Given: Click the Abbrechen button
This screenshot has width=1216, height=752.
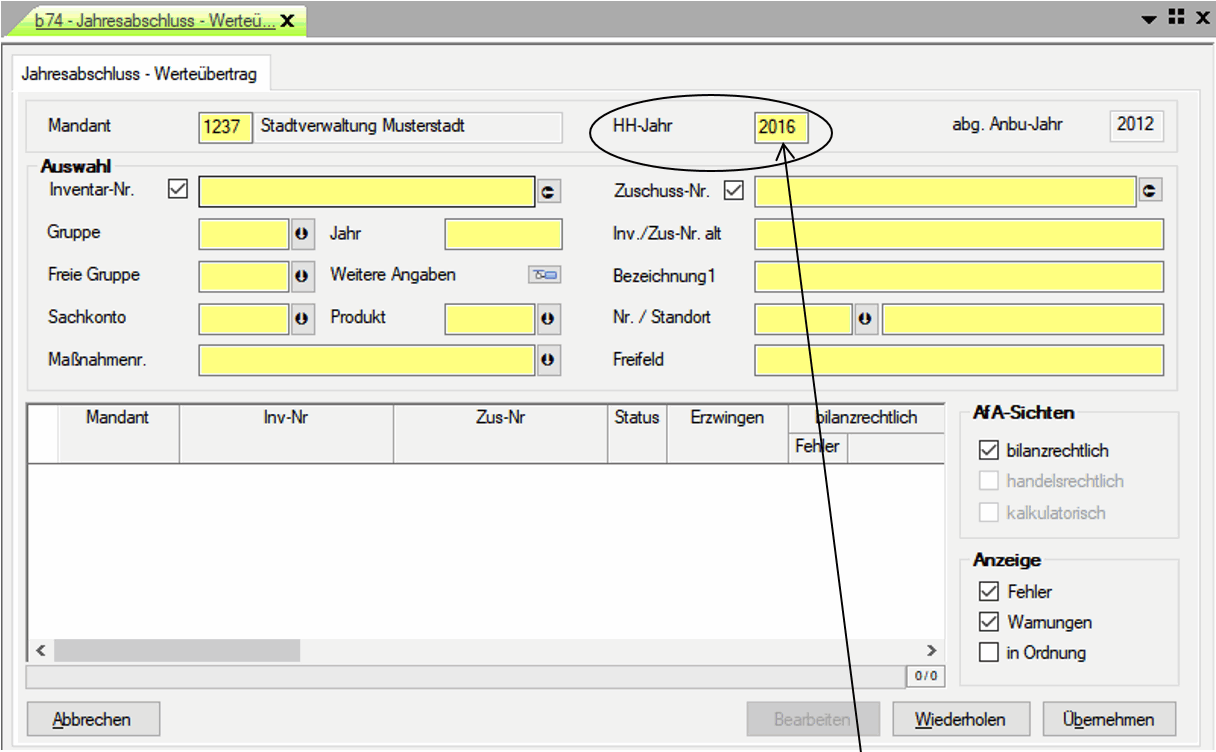Looking at the screenshot, I should [x=92, y=719].
